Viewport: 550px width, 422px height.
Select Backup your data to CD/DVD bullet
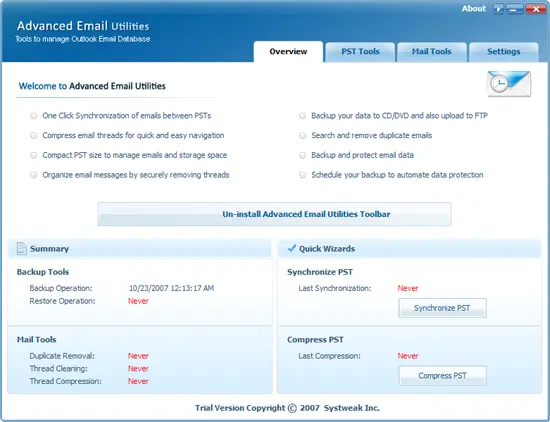pyautogui.click(x=302, y=116)
